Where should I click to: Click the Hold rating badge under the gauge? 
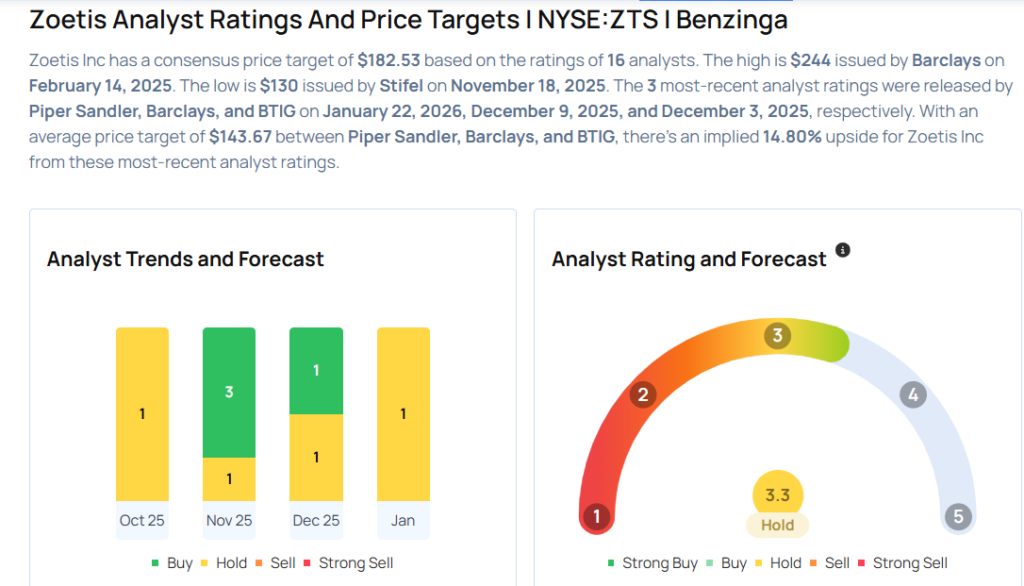pos(777,525)
